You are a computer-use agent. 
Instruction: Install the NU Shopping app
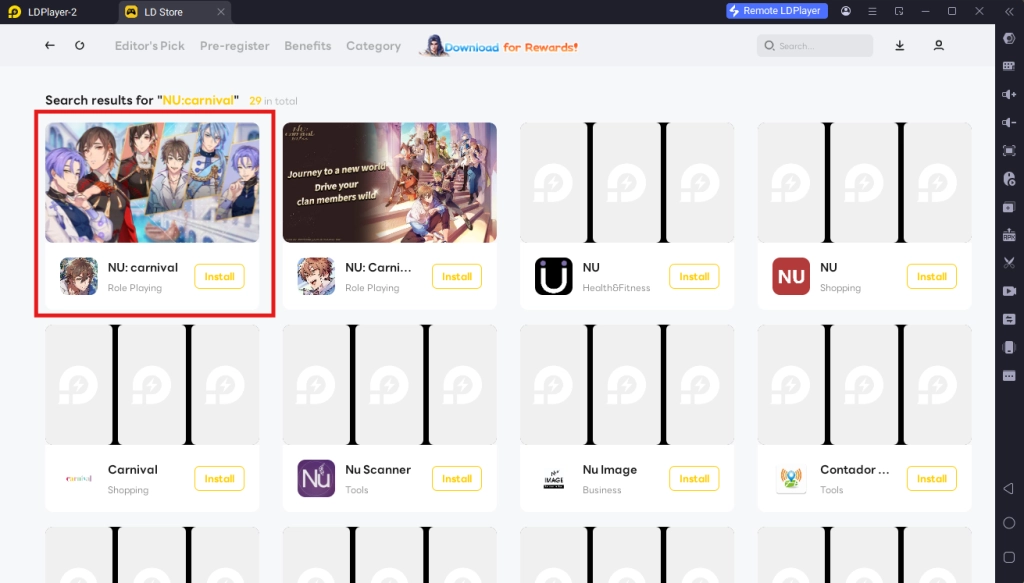932,276
